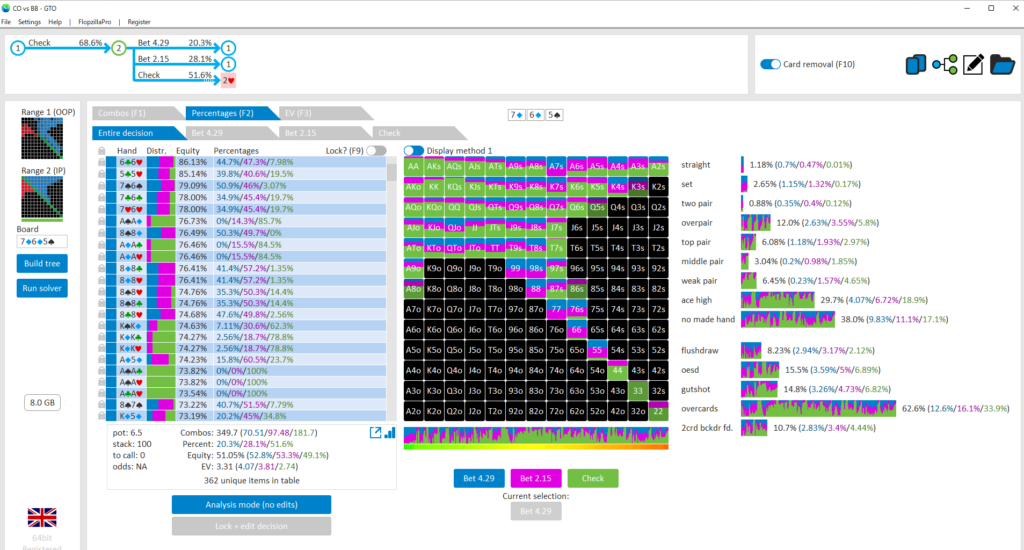
Task: Select the Bet 4.29 branch end node
Action: pyautogui.click(x=229, y=47)
